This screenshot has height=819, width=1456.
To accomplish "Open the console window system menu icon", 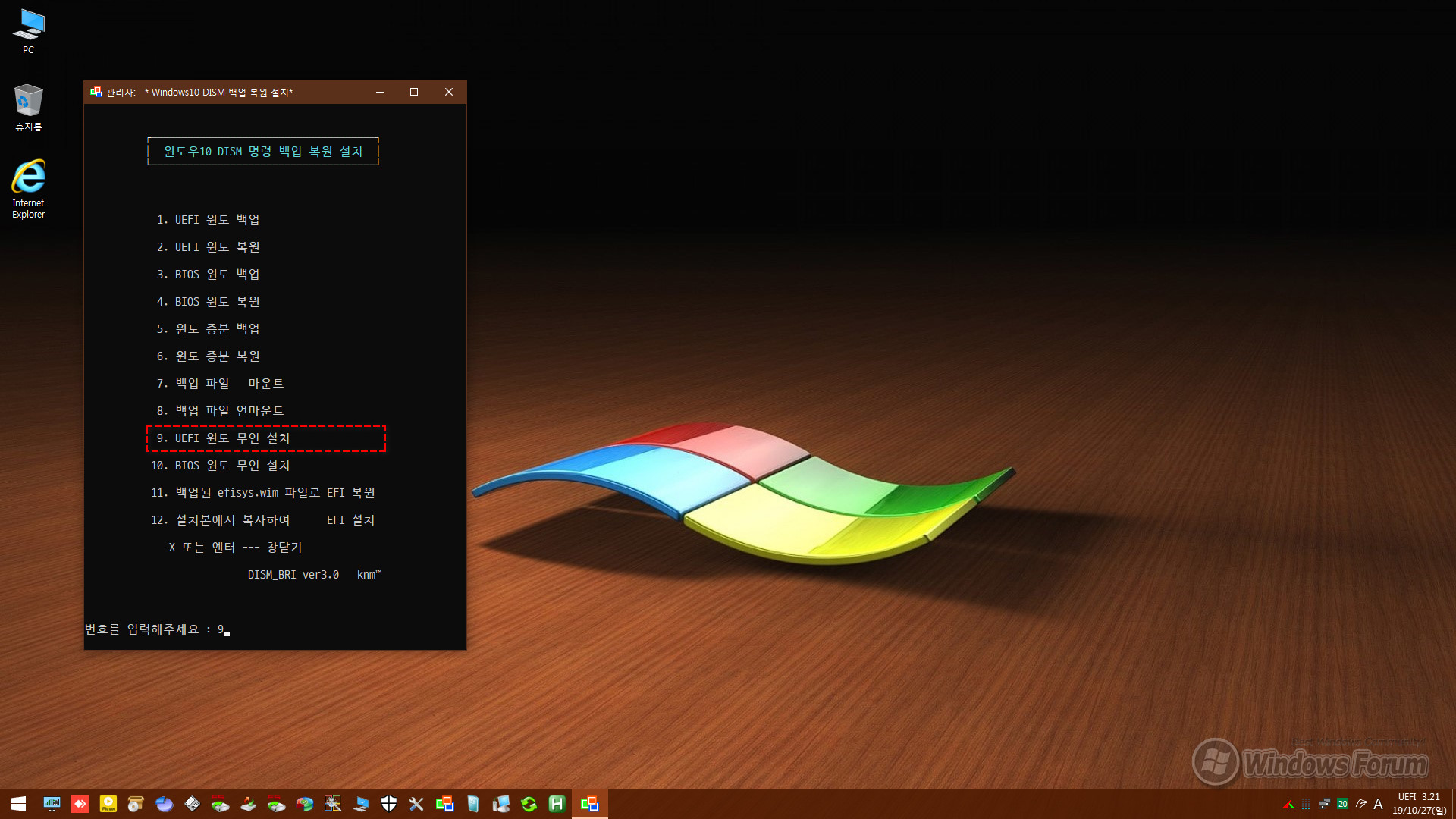I will [96, 92].
